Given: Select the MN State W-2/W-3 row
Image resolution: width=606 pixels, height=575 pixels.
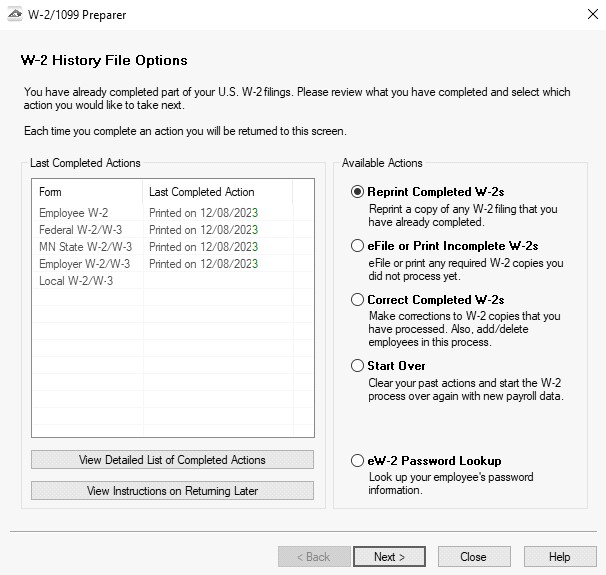Looking at the screenshot, I should pos(173,247).
